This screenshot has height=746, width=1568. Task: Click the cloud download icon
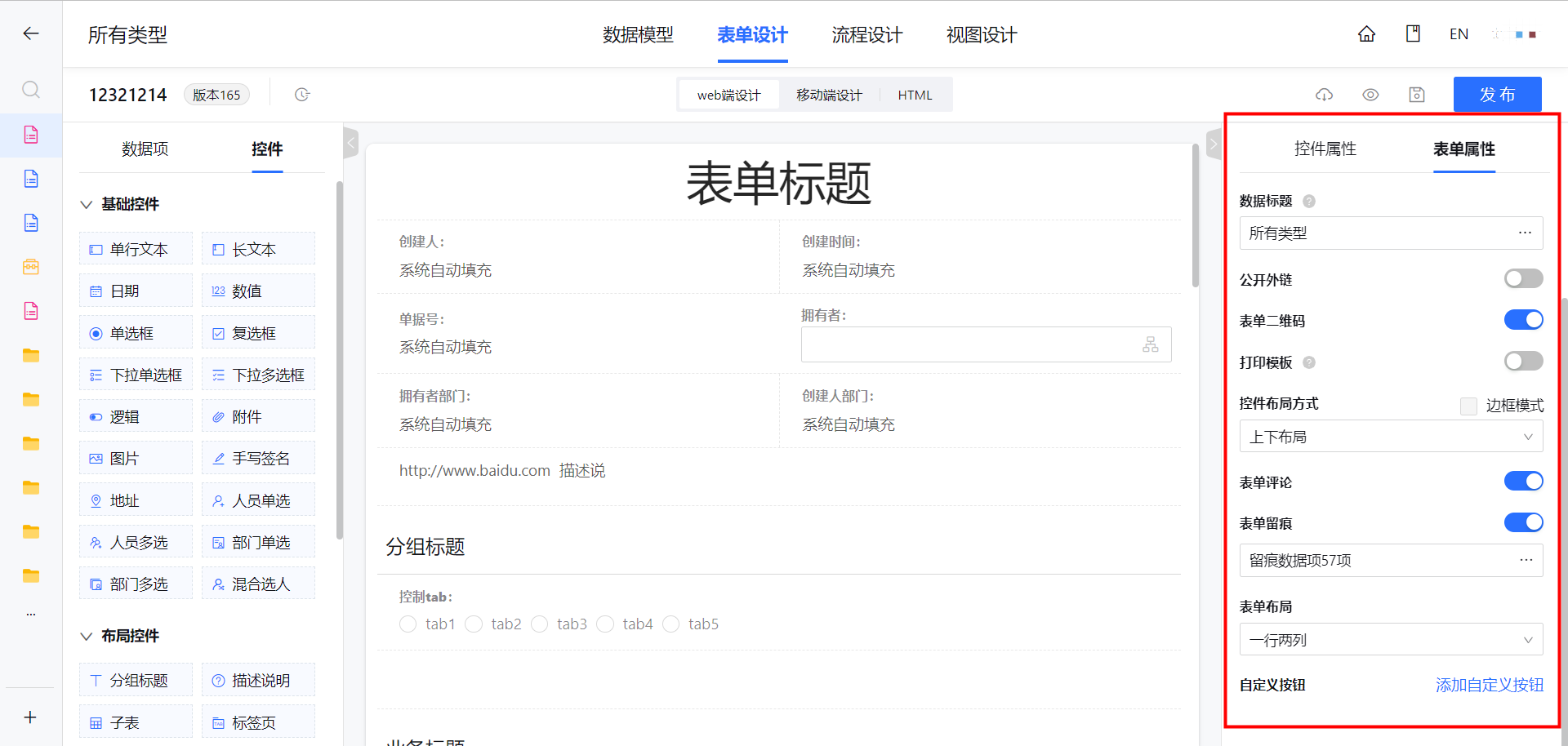click(x=1324, y=95)
